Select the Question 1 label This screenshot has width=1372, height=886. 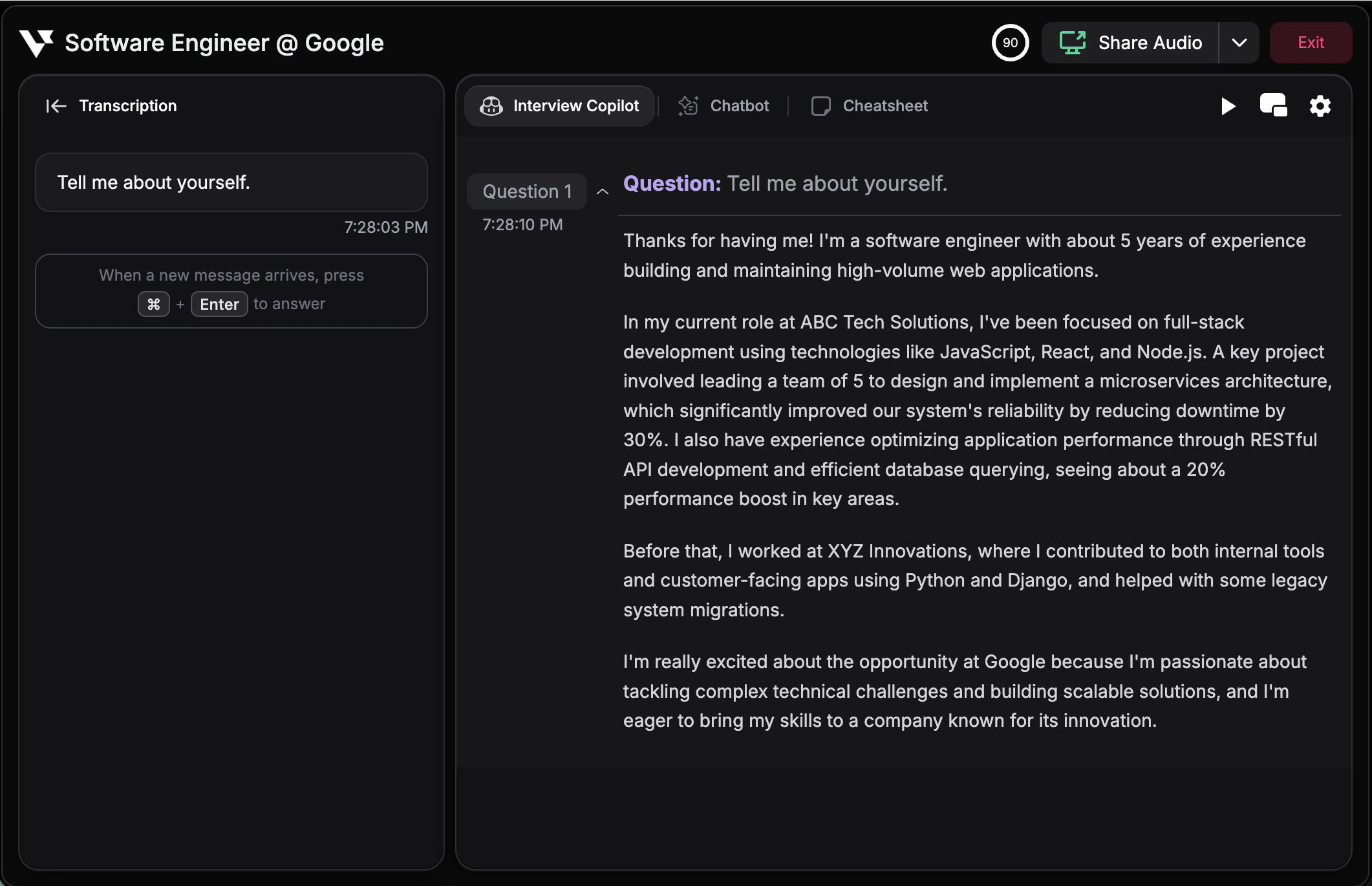(527, 191)
